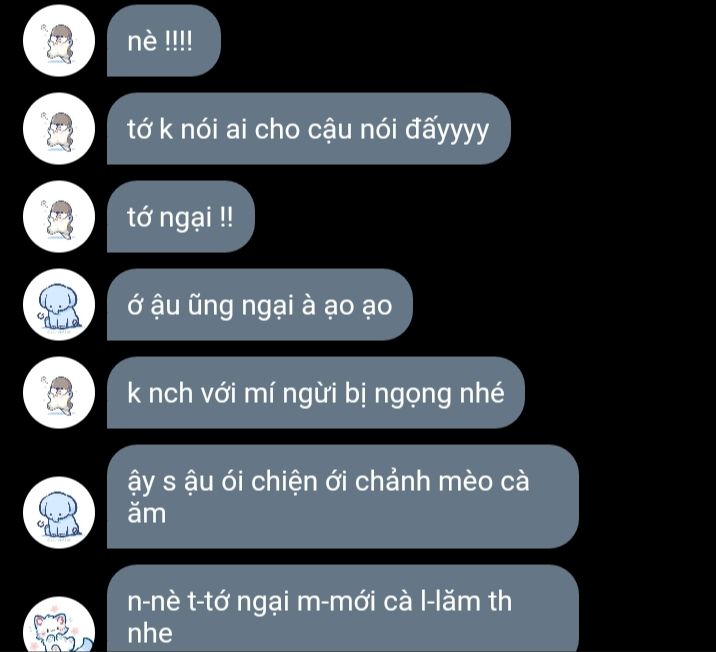Open the white cat avatar at bottom
This screenshot has width=716, height=652.
(59, 625)
